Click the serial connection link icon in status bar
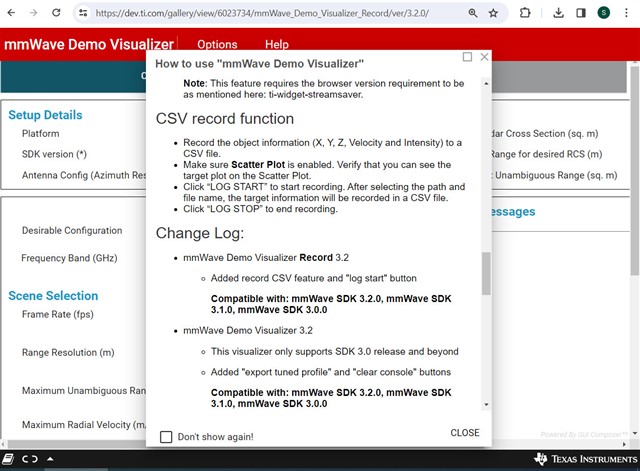Screen dimensions: 640x471 (30, 459)
